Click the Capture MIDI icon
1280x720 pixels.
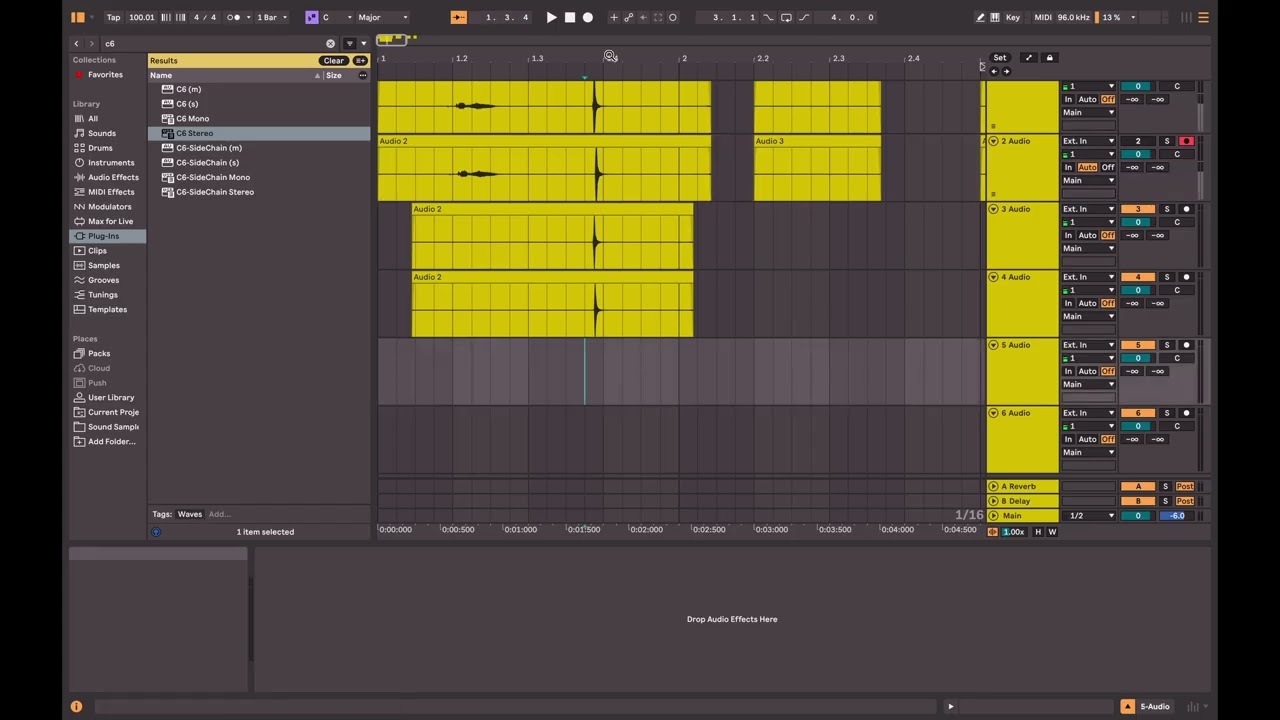657,17
